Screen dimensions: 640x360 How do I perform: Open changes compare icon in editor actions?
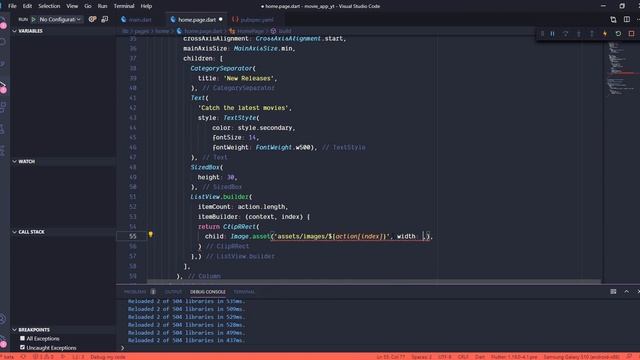pos(613,19)
